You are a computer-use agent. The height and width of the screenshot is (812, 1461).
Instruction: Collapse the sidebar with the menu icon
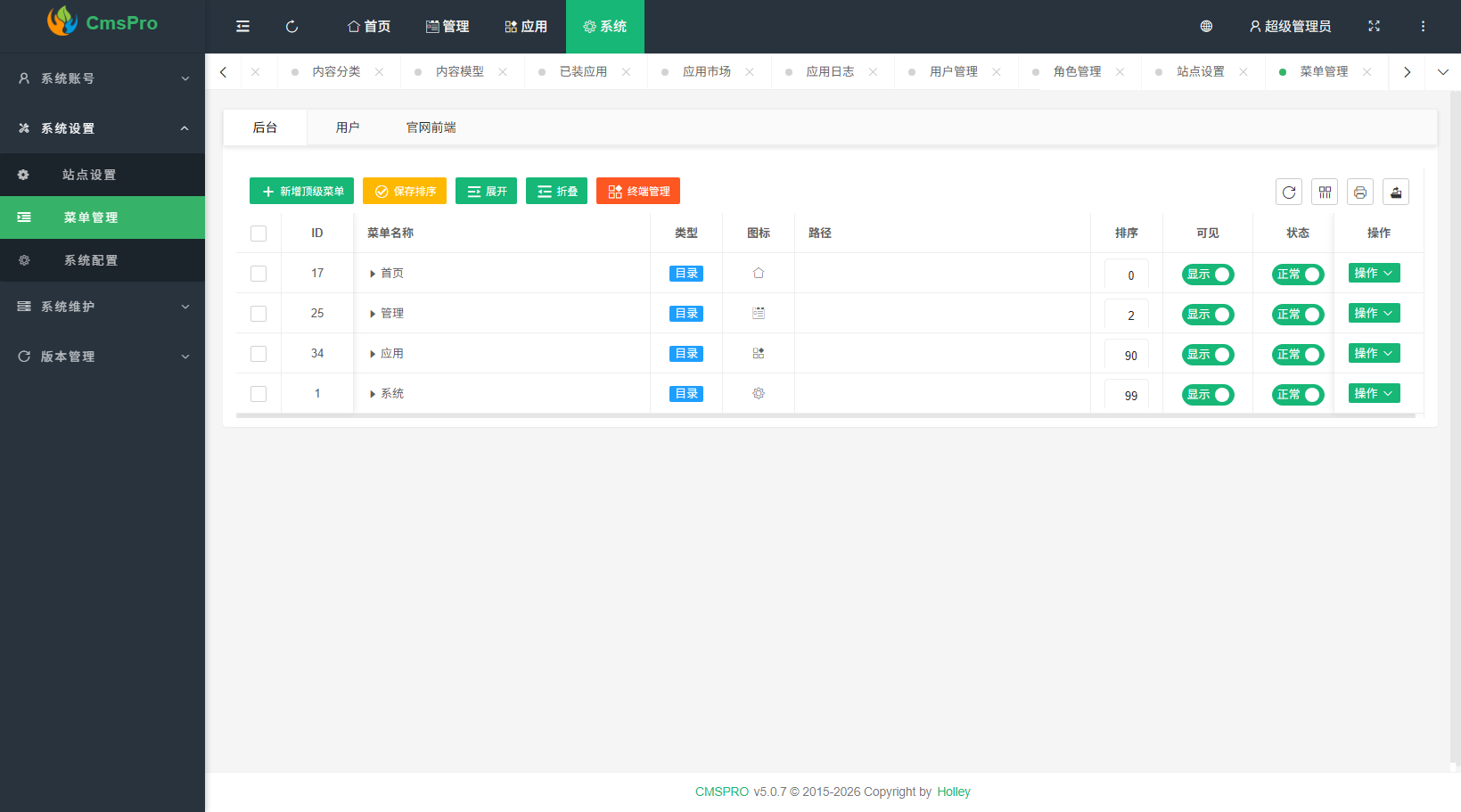click(242, 27)
